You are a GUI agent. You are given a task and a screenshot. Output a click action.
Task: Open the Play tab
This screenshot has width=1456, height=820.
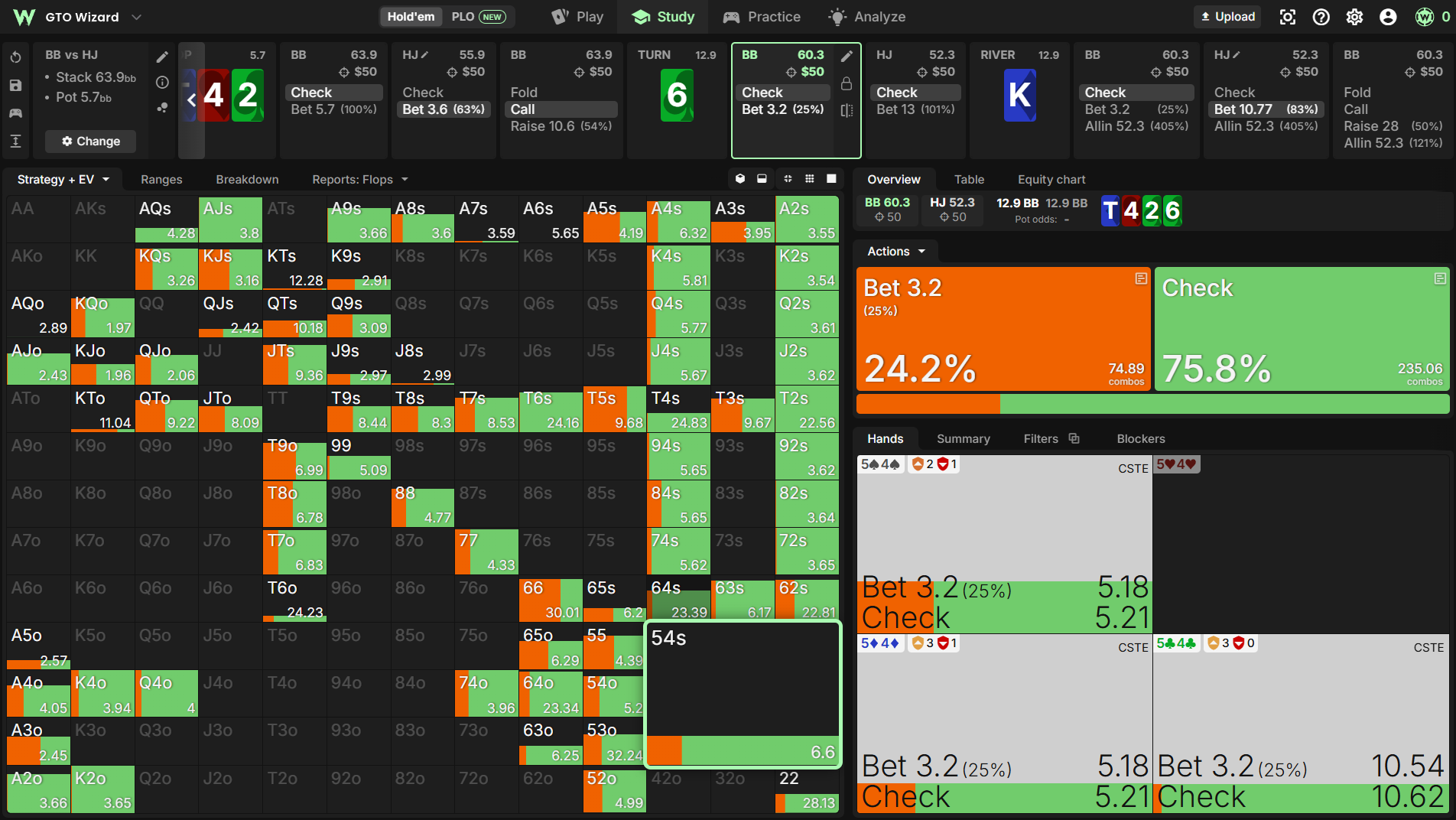point(577,17)
